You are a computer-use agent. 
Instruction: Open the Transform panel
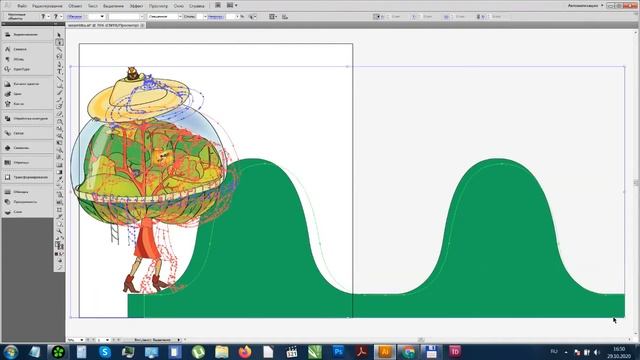tap(27, 177)
